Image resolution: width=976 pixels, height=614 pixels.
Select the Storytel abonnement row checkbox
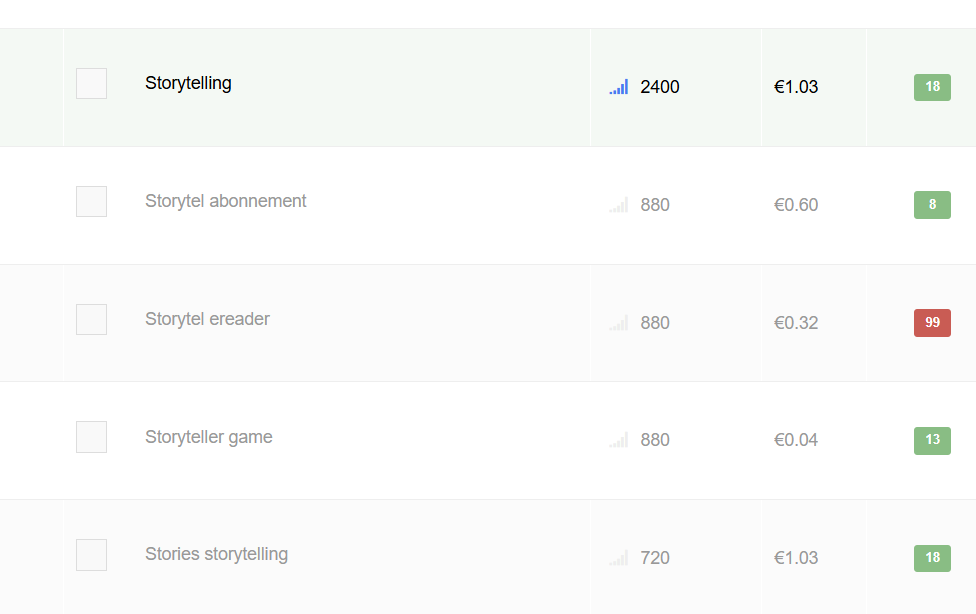(92, 201)
